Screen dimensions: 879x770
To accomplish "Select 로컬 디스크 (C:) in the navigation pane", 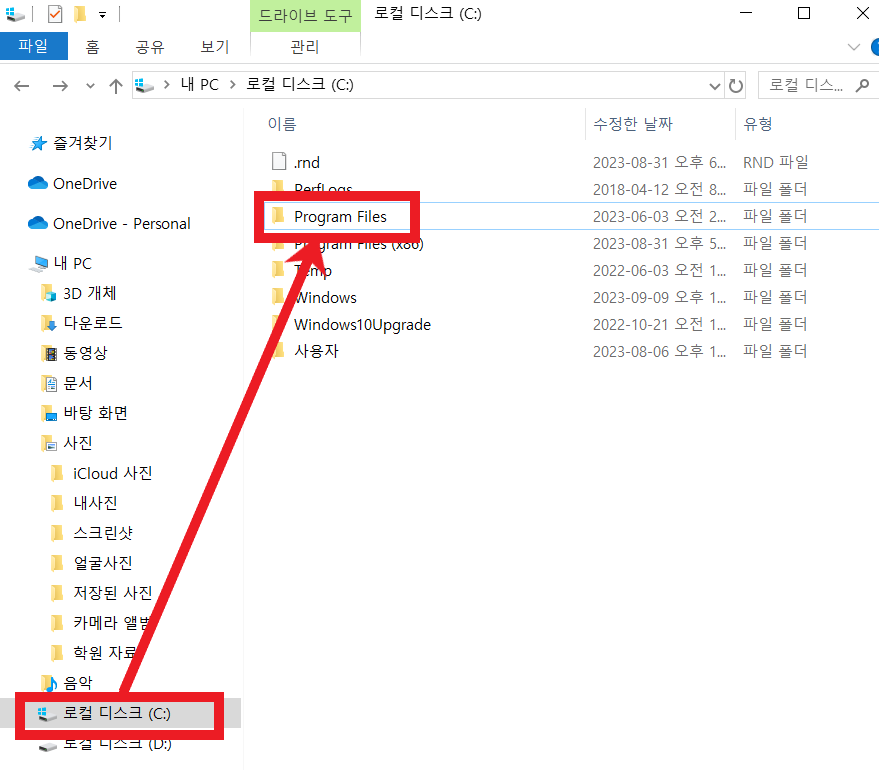I will coord(117,713).
